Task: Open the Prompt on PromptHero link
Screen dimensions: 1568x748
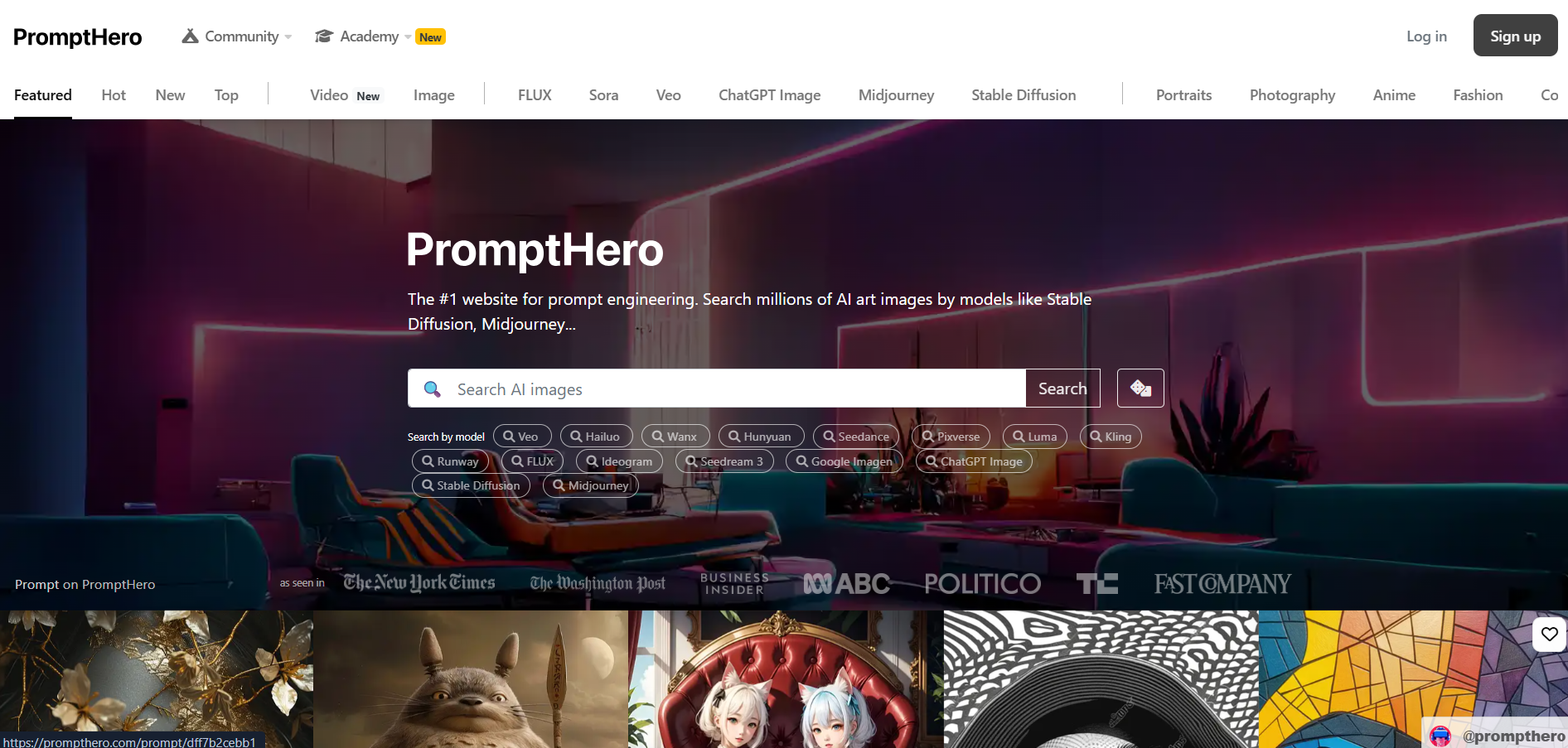Action: tap(85, 585)
